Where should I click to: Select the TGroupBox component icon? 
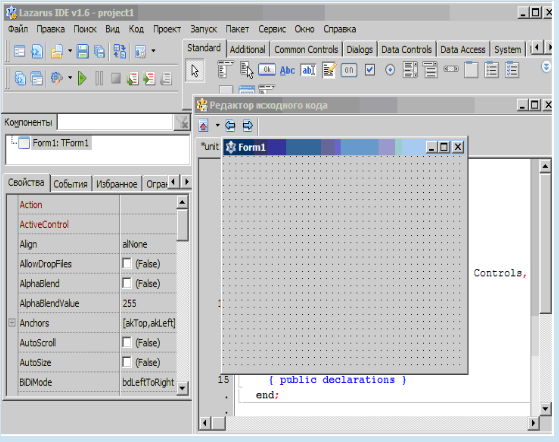point(471,70)
